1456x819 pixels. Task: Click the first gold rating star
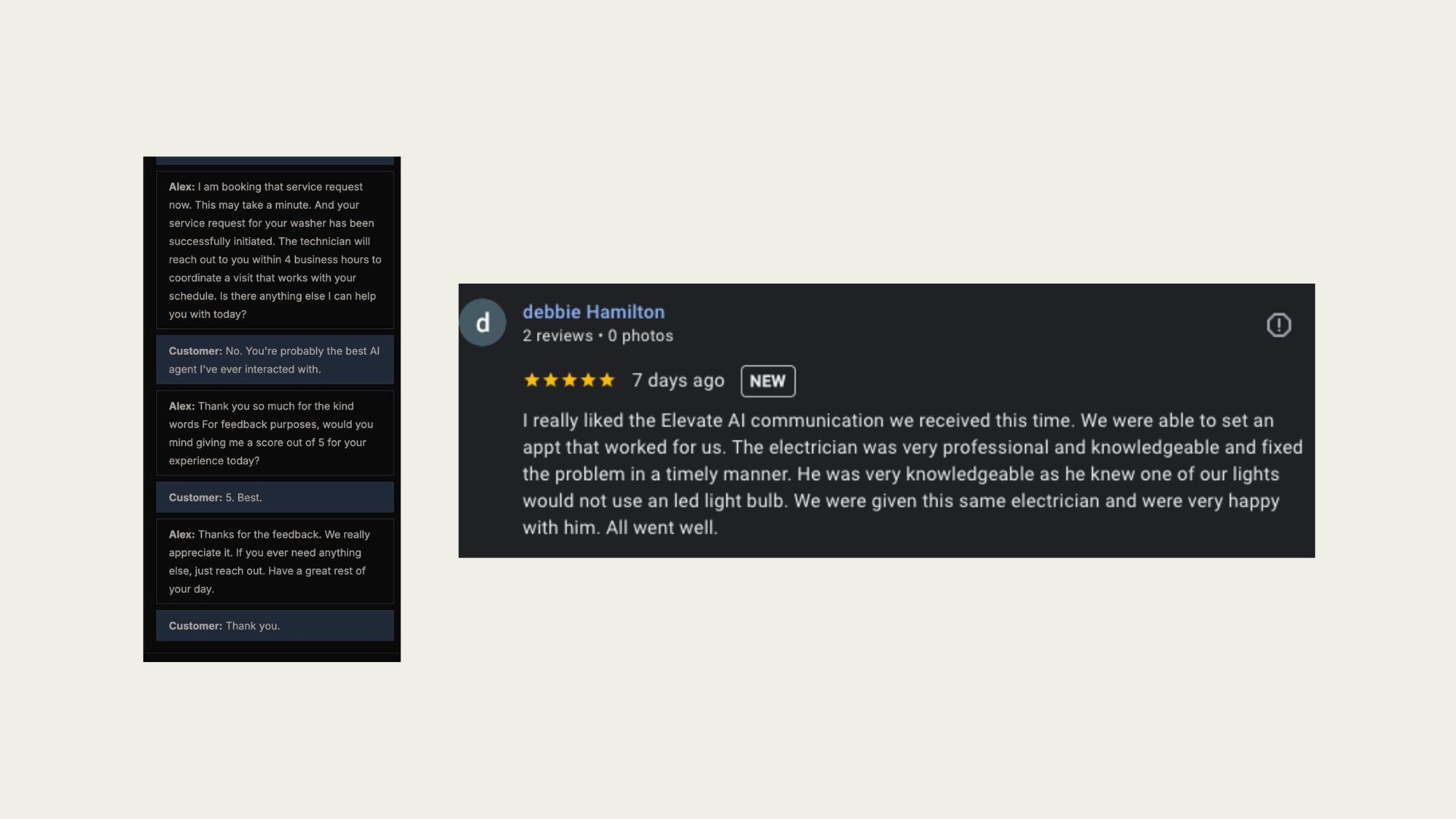pos(532,381)
